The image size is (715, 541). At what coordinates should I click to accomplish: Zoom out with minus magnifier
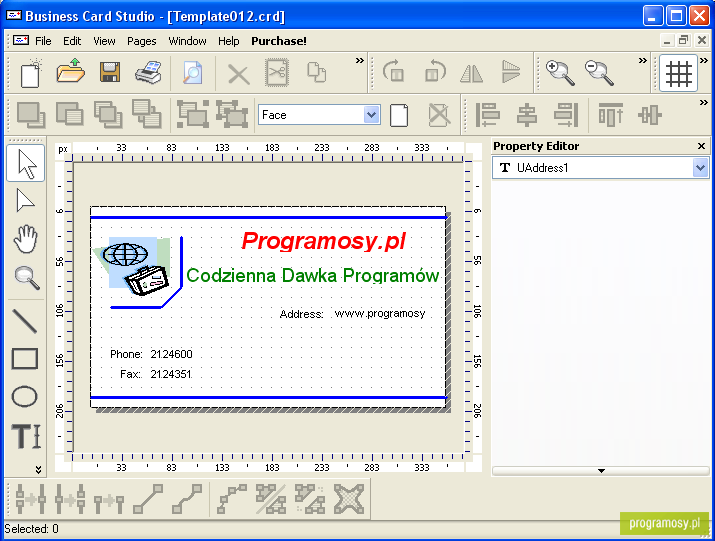pos(600,73)
